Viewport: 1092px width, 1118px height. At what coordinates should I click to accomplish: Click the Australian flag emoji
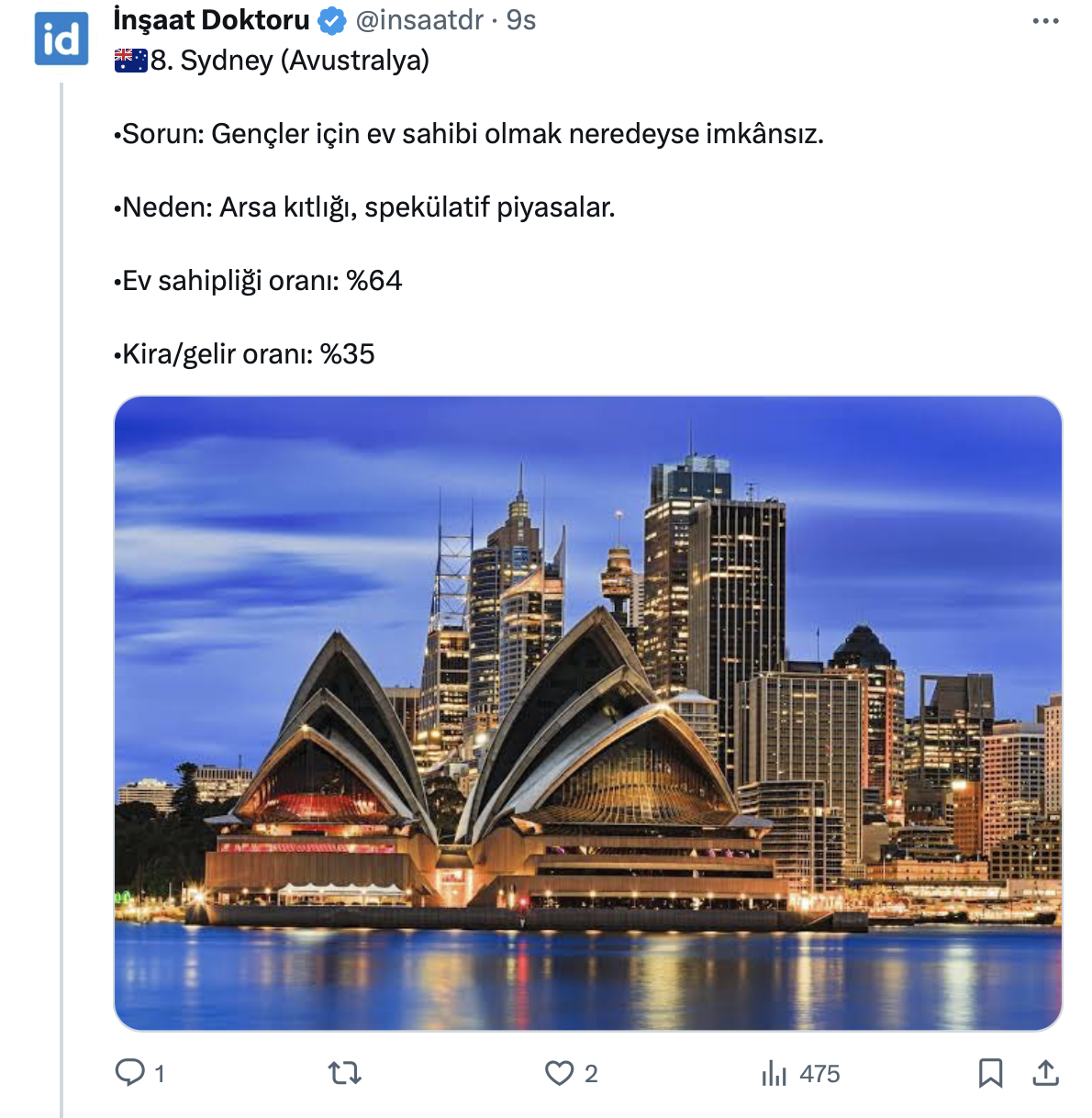click(130, 61)
